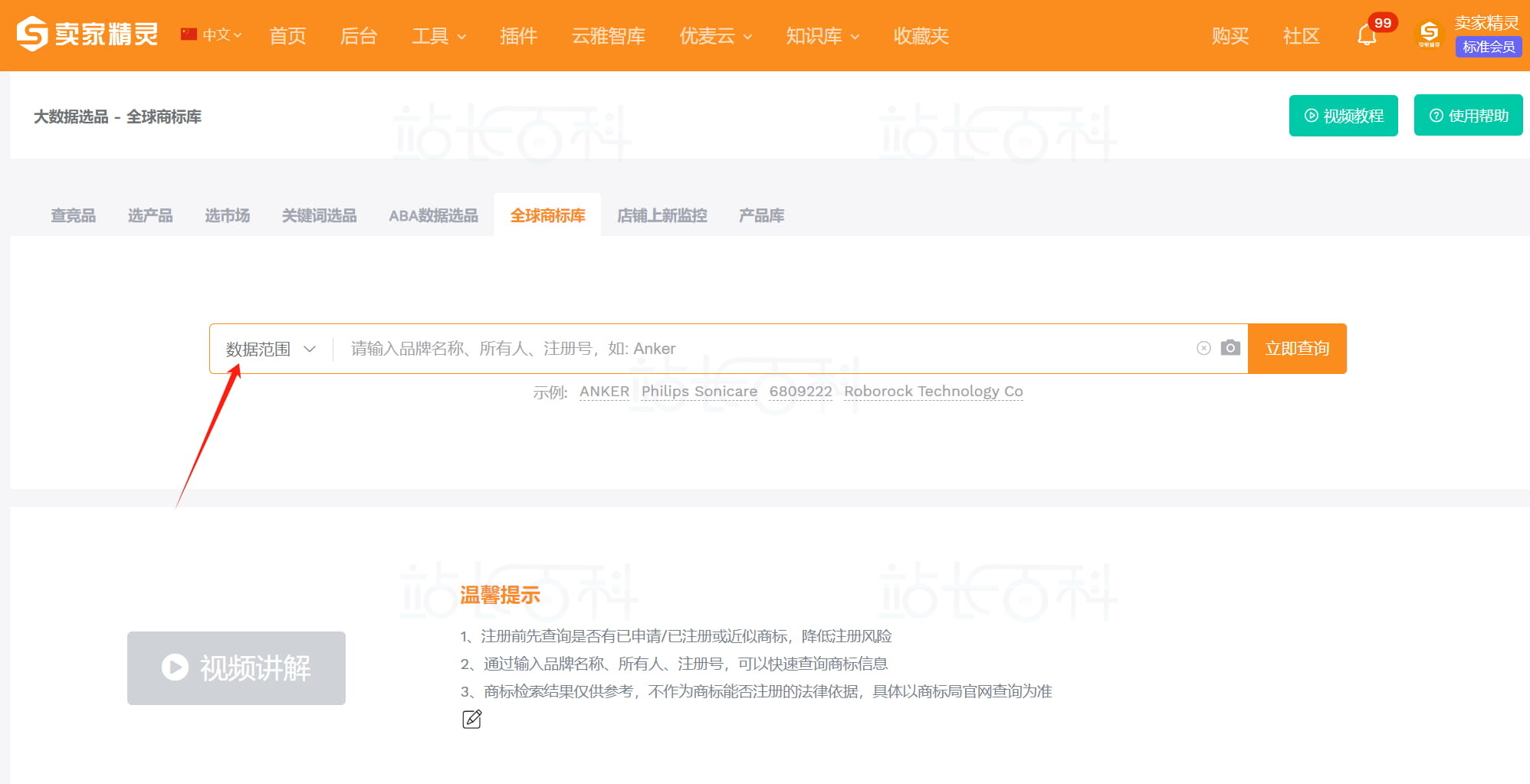Open the 插件 menu item

click(x=519, y=36)
